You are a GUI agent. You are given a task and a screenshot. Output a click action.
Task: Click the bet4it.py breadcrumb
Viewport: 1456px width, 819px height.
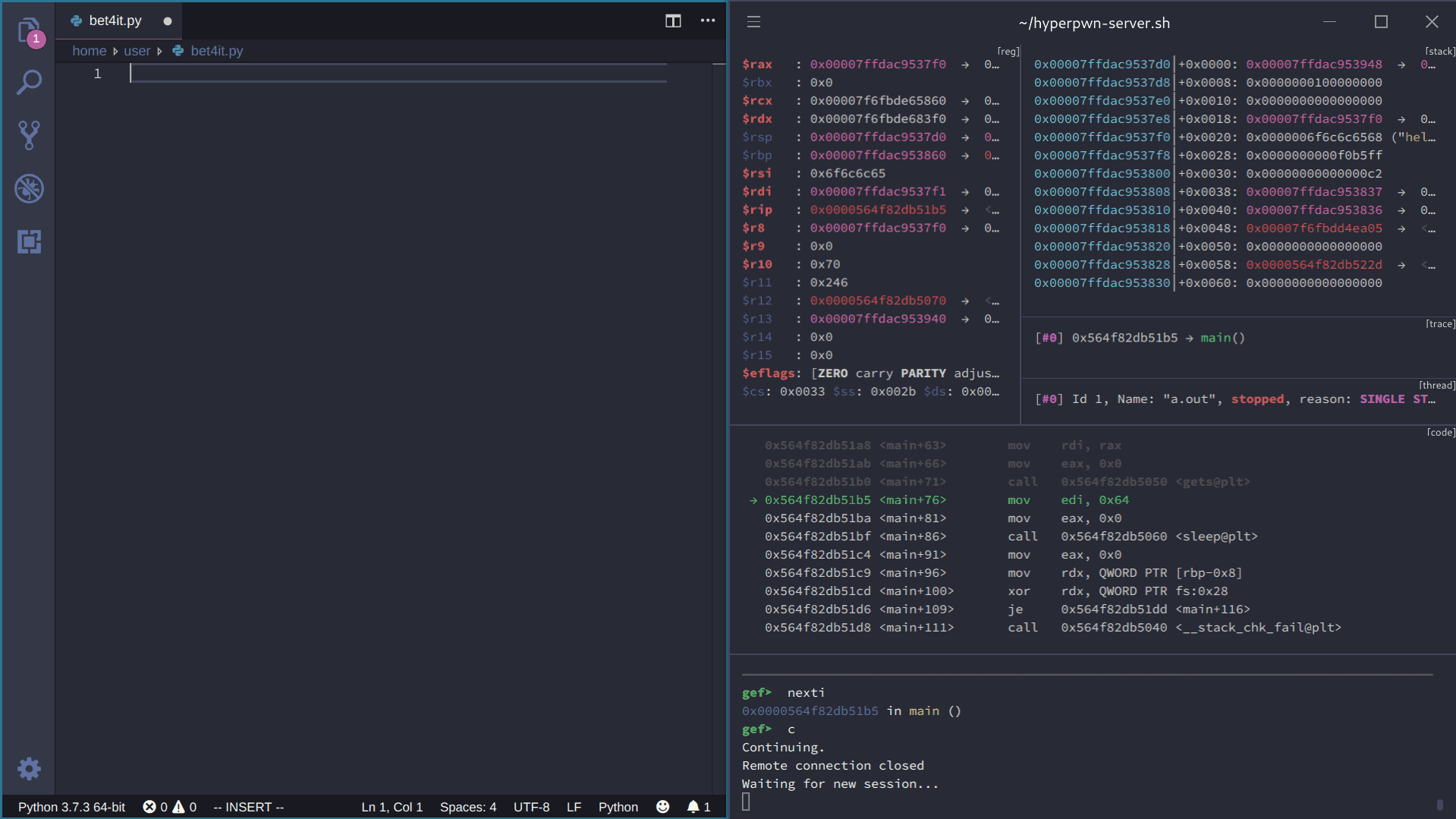coord(216,51)
